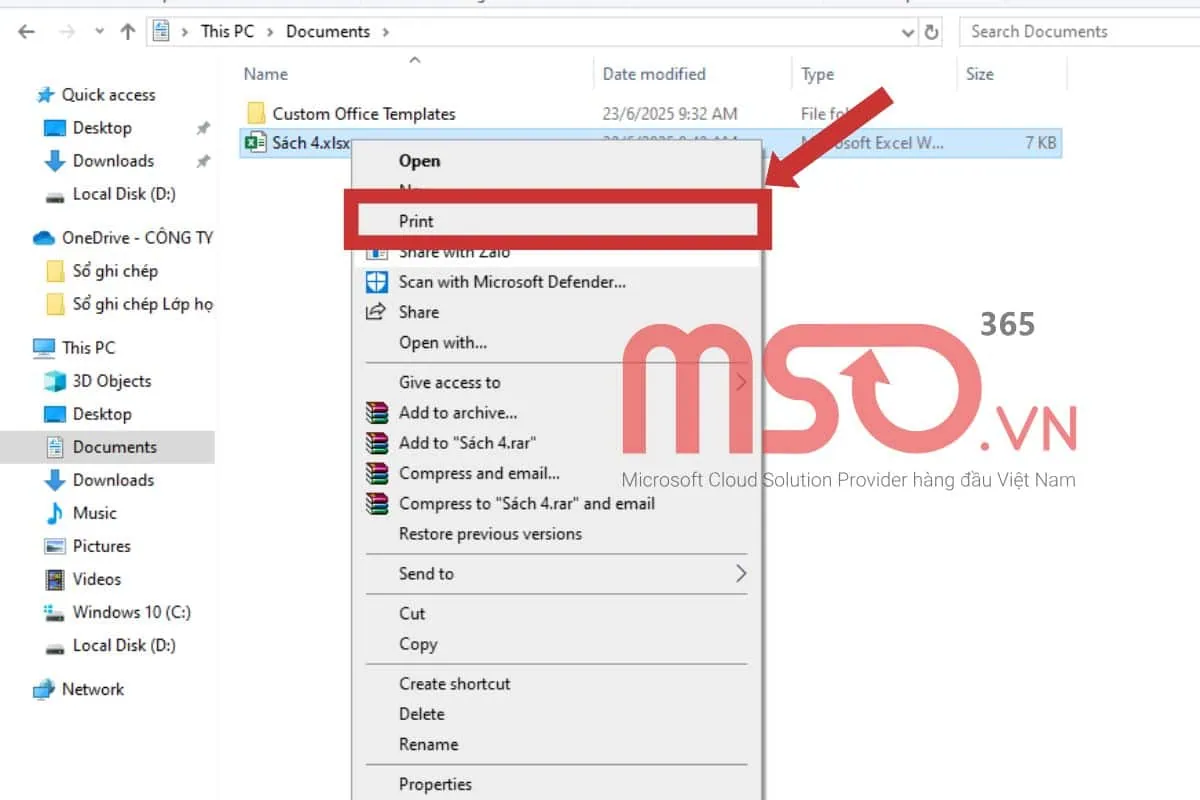This screenshot has width=1200, height=800.
Task: Click the Compress and email WinRAR icon
Action: (376, 473)
